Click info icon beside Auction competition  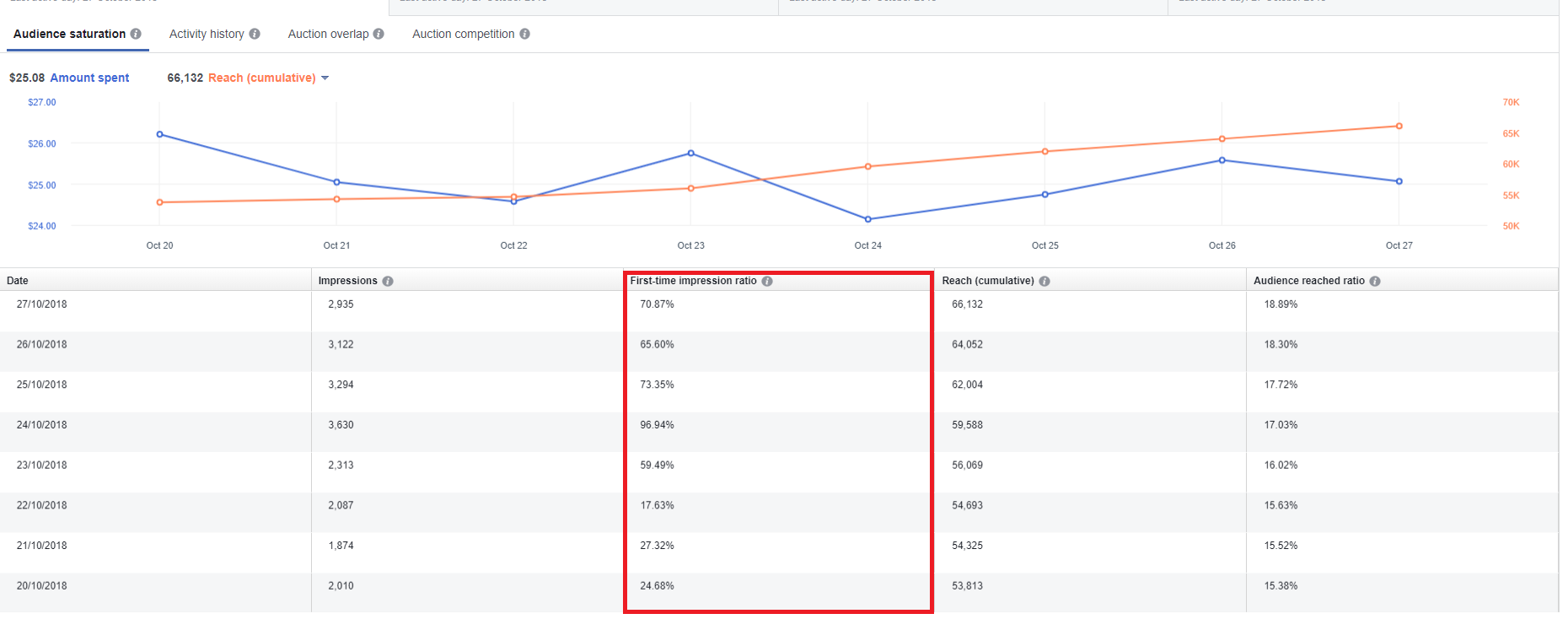click(x=524, y=34)
